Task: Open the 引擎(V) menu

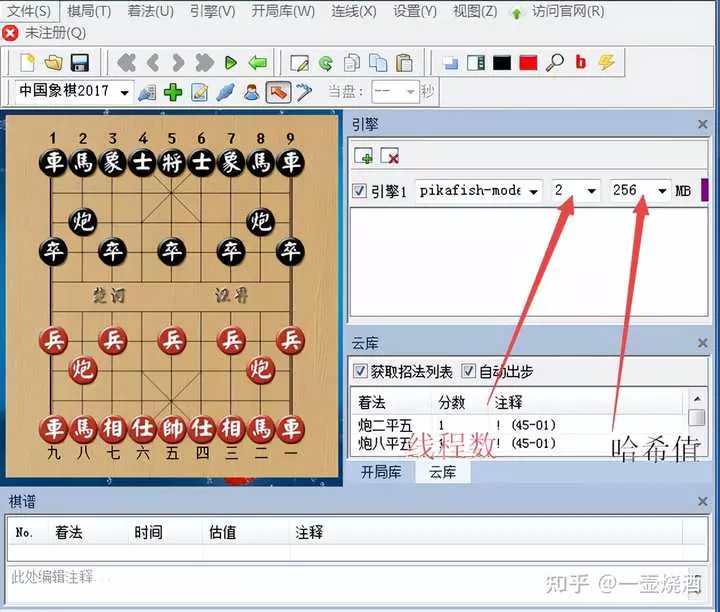Action: pos(212,11)
